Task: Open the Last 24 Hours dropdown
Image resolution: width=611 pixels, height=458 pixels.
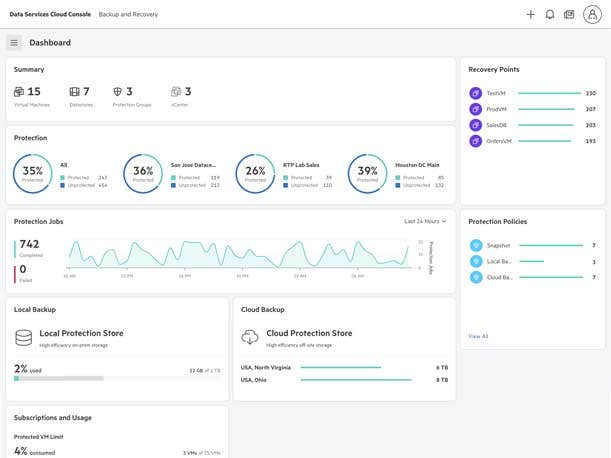Action: click(425, 221)
